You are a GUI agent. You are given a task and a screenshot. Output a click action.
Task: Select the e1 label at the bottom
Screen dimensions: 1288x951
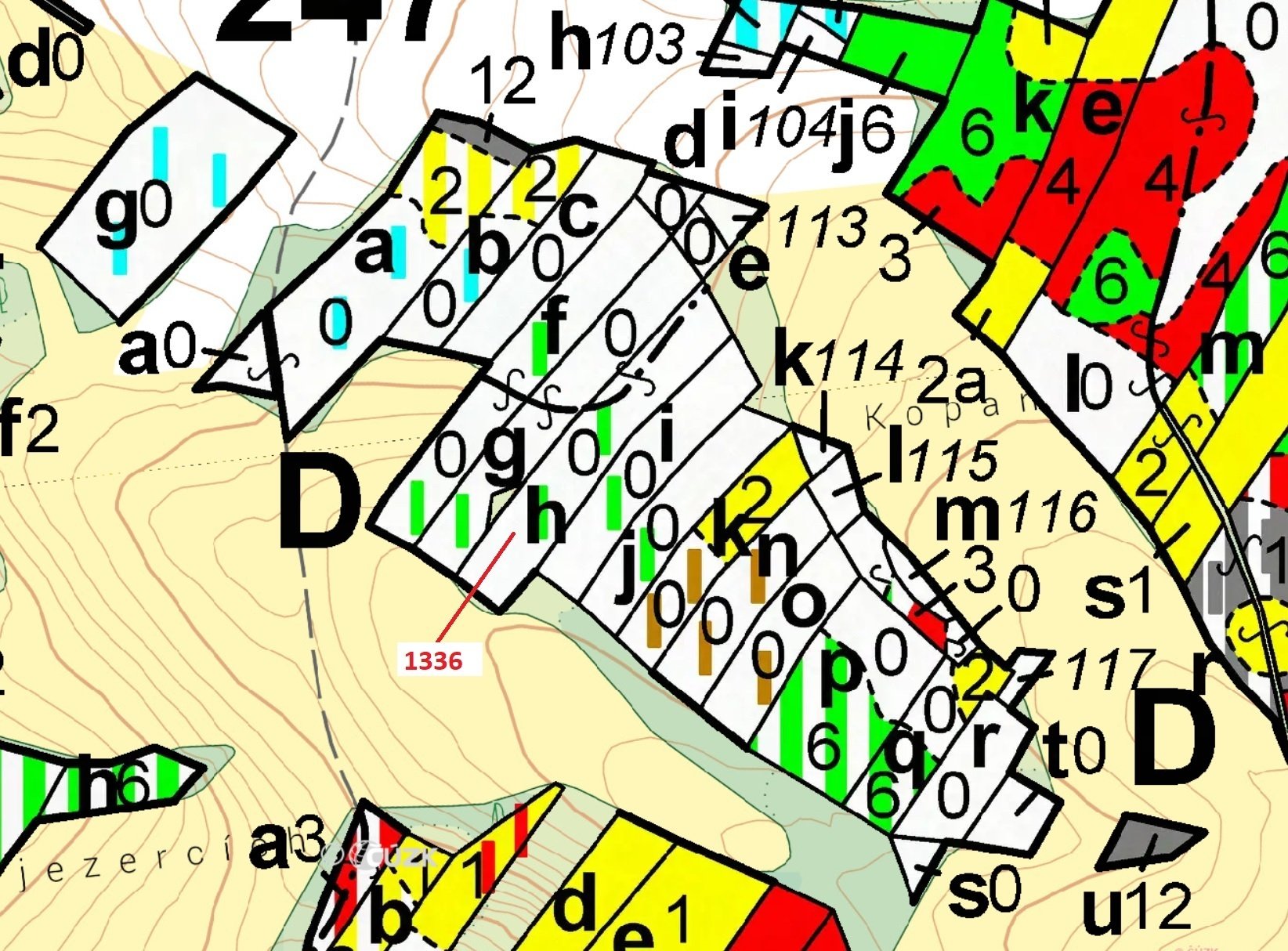[x=653, y=925]
